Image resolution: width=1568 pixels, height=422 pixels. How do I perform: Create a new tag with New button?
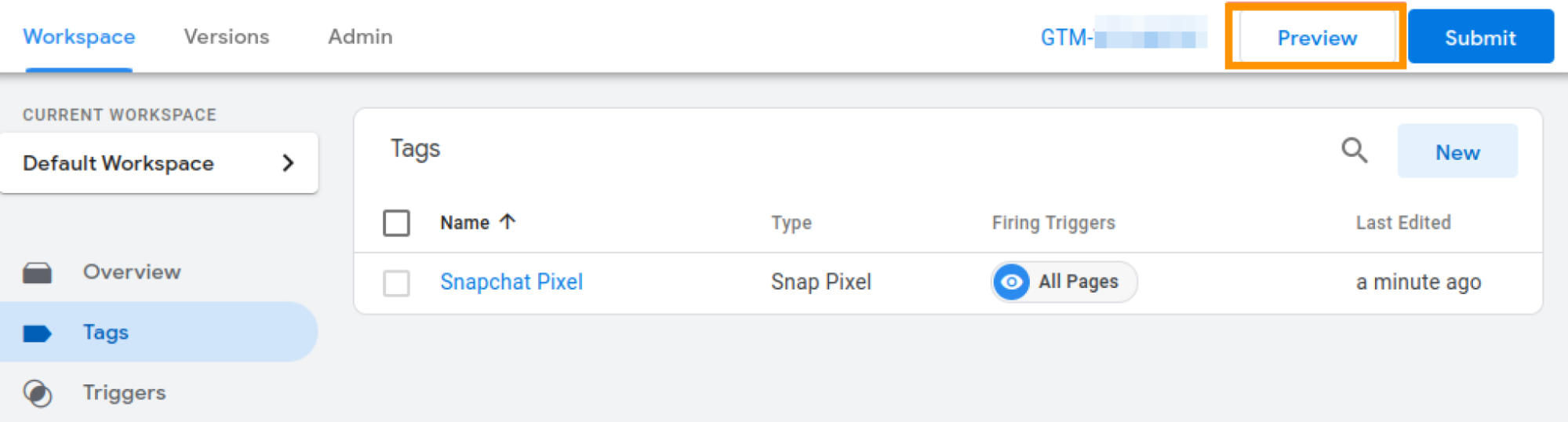click(x=1457, y=151)
